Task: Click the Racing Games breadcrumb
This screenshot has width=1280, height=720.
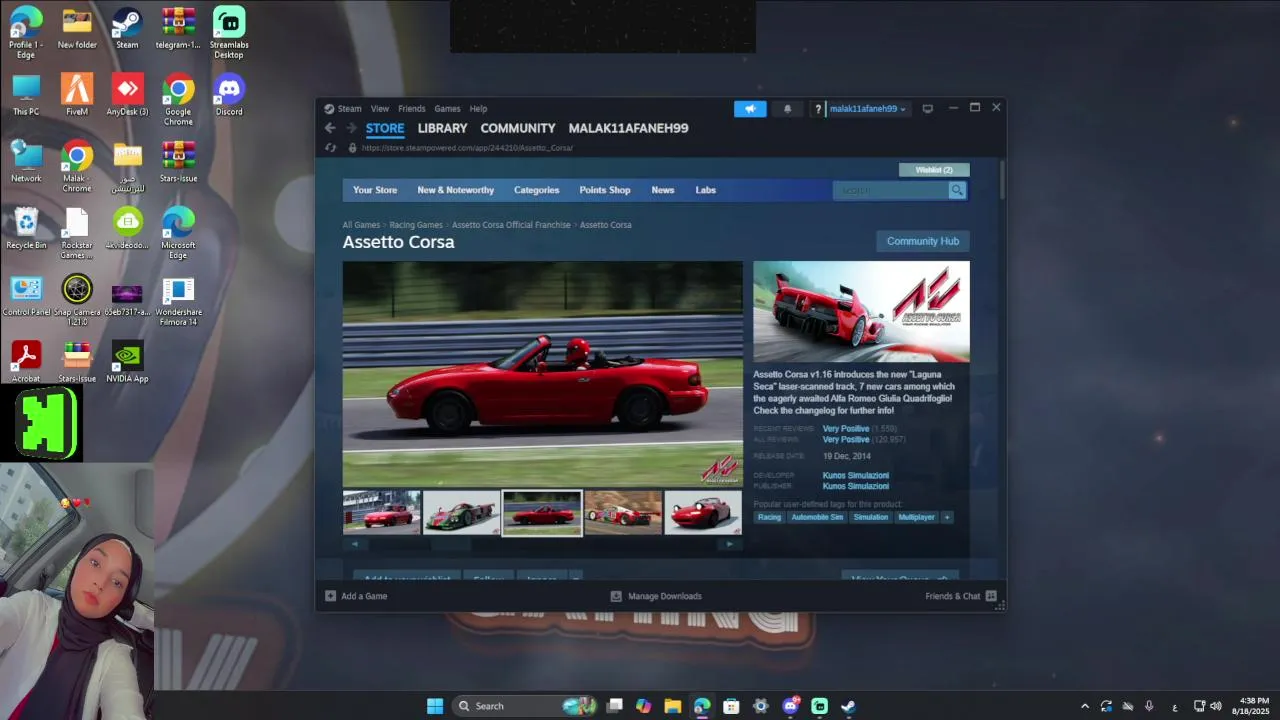Action: tap(416, 225)
